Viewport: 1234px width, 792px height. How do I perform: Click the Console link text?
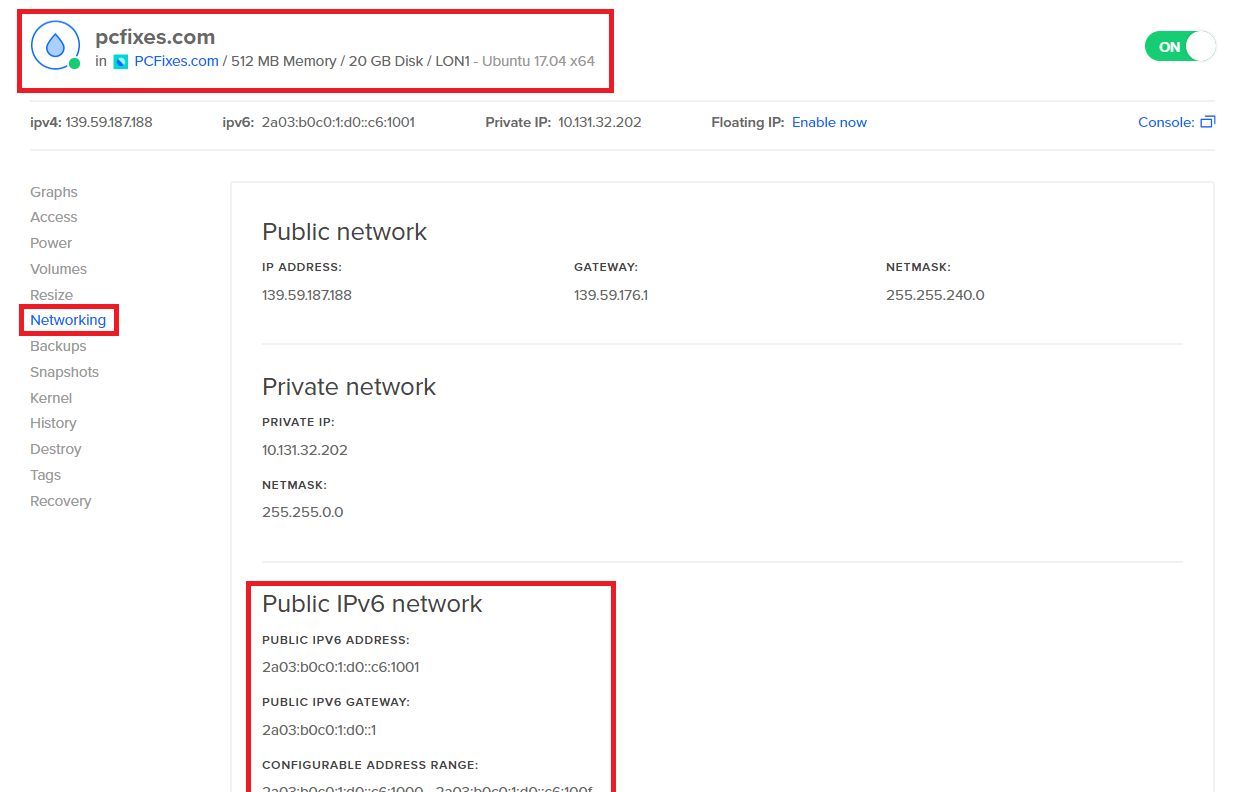click(1166, 122)
